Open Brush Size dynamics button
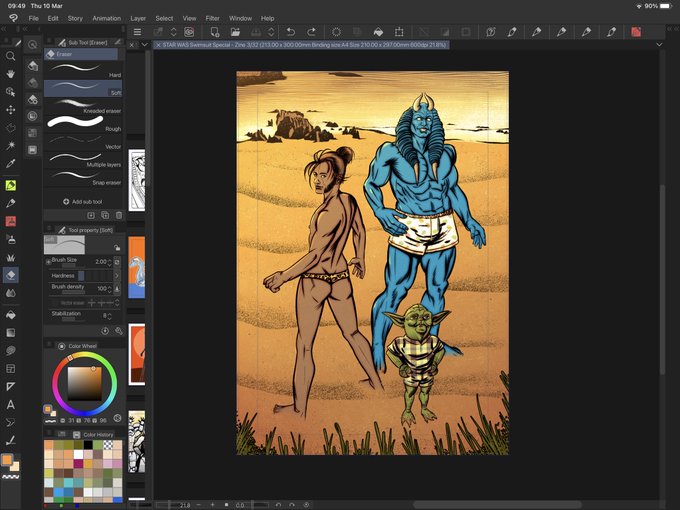 point(117,262)
